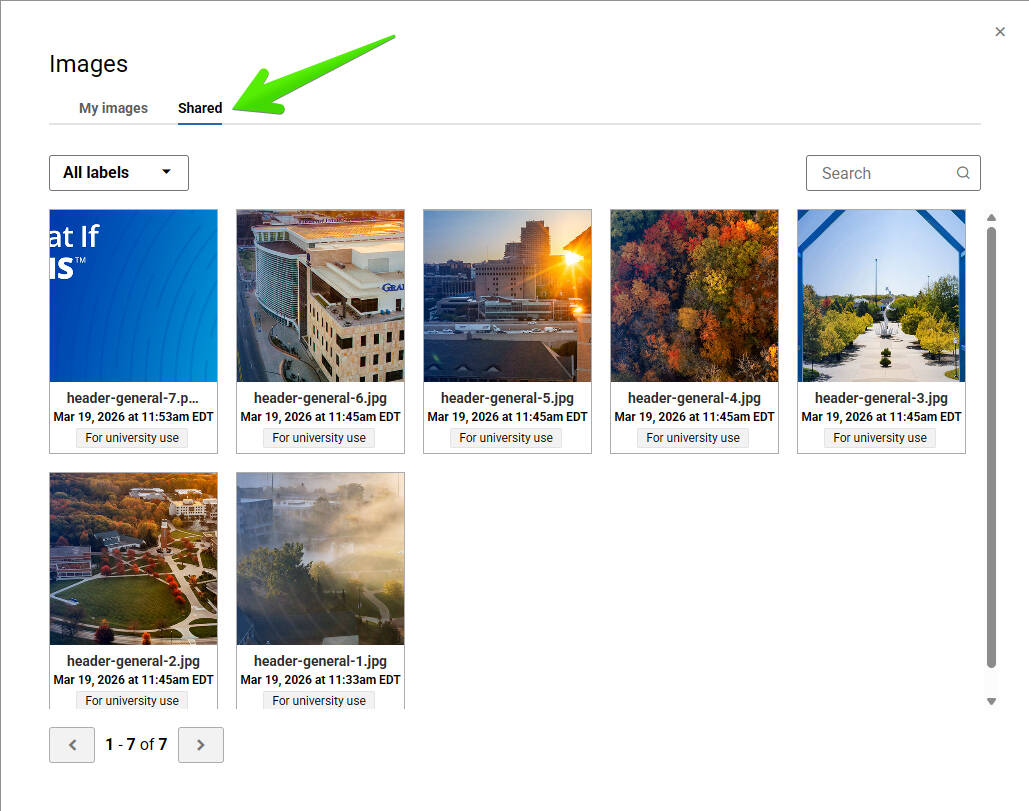Click the 1 - 7 of 7 page indicator

pos(135,744)
